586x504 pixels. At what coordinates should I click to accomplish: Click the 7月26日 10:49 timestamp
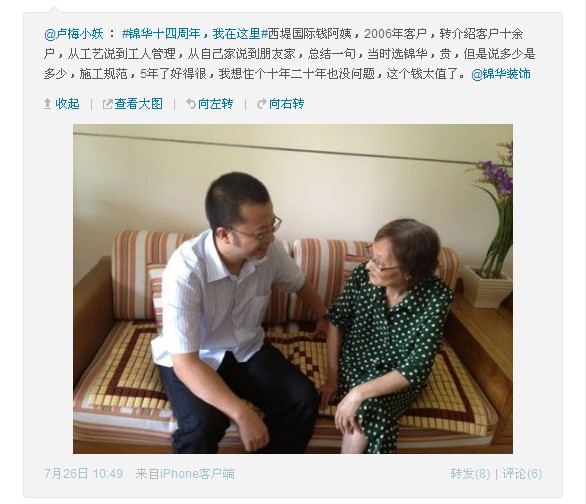coord(83,474)
